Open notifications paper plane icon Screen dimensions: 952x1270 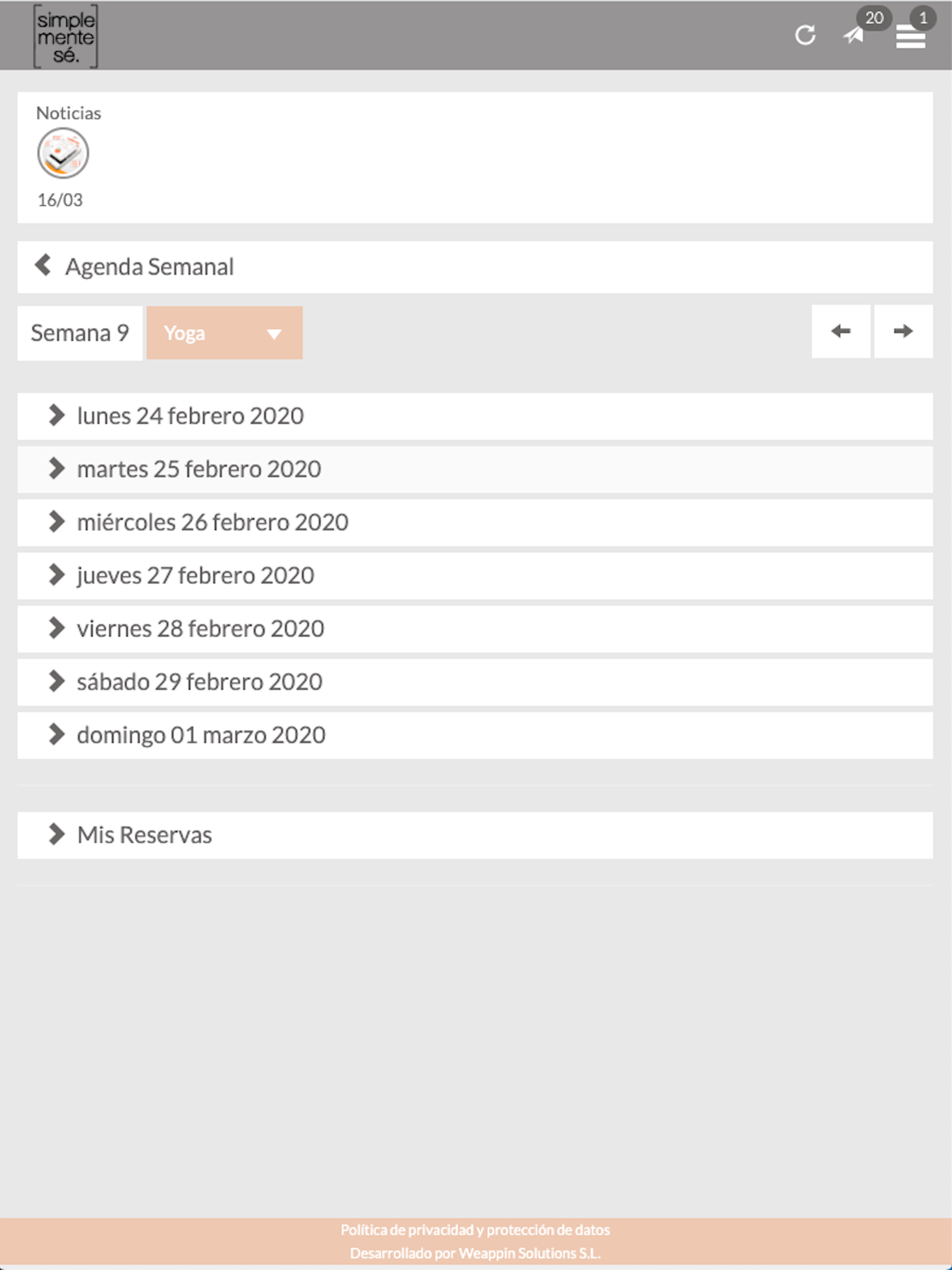point(854,36)
